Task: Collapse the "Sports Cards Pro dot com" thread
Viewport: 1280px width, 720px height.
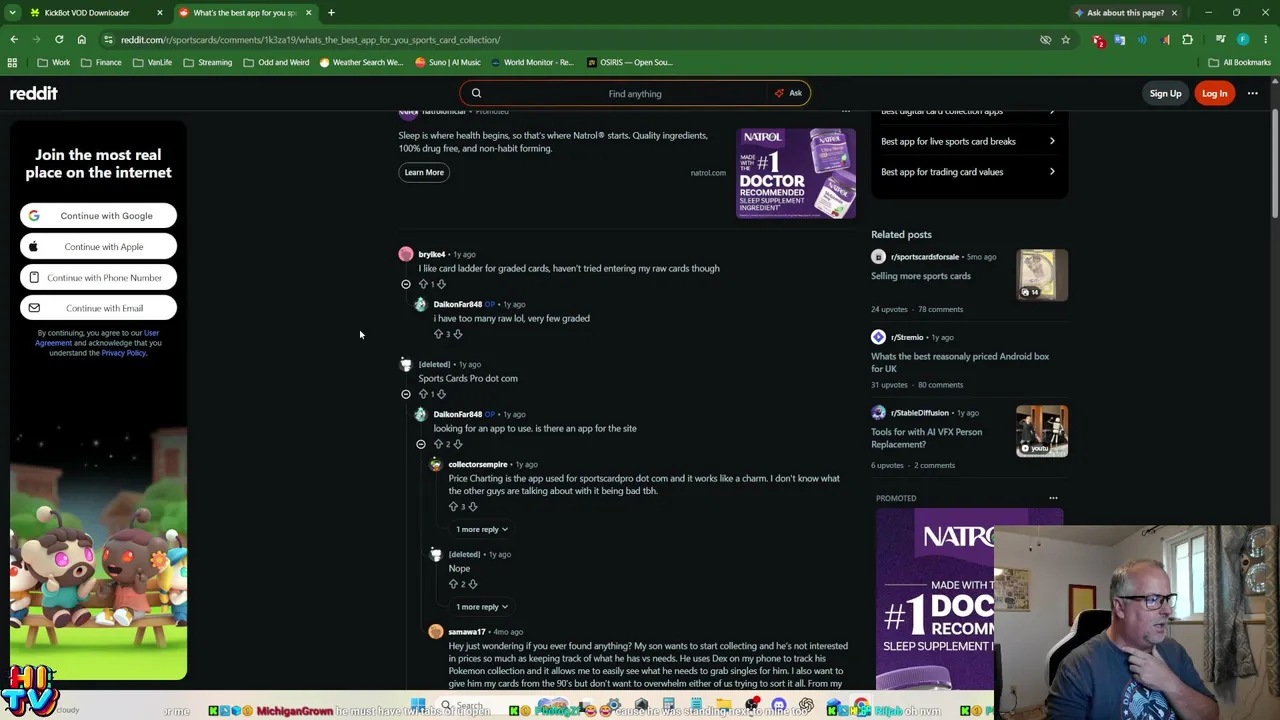Action: [406, 394]
